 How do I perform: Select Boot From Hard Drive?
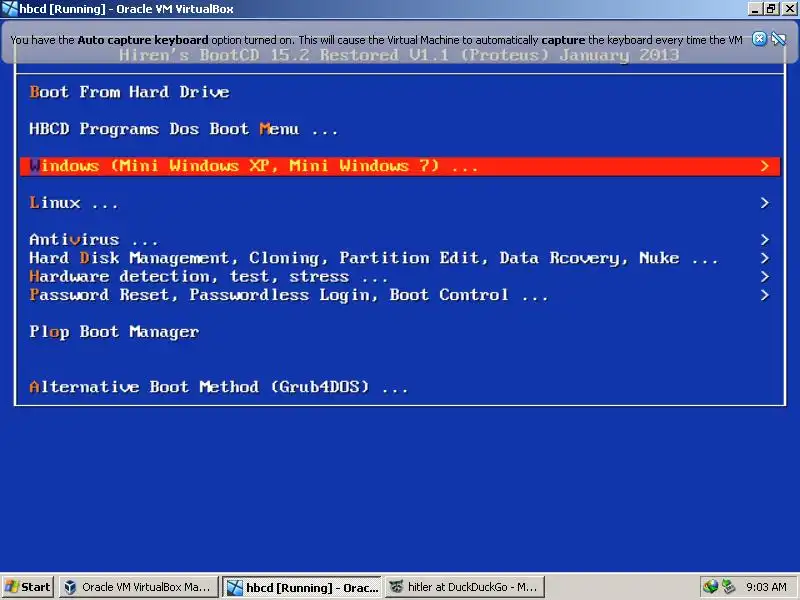click(130, 92)
